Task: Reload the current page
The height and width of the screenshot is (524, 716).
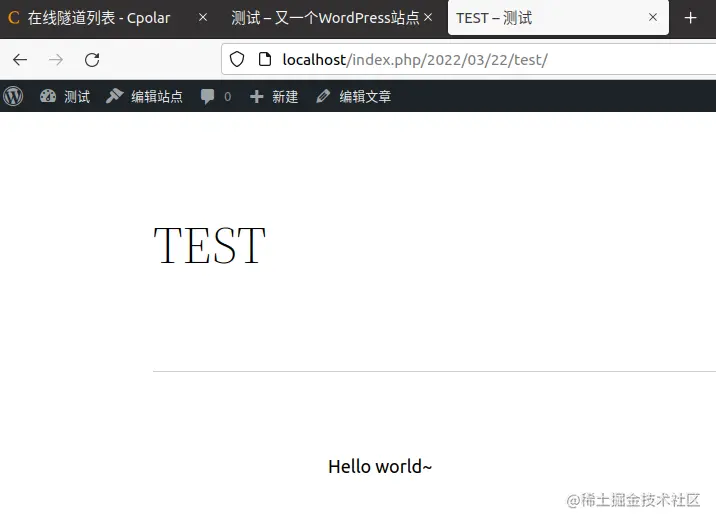Action: coord(92,60)
